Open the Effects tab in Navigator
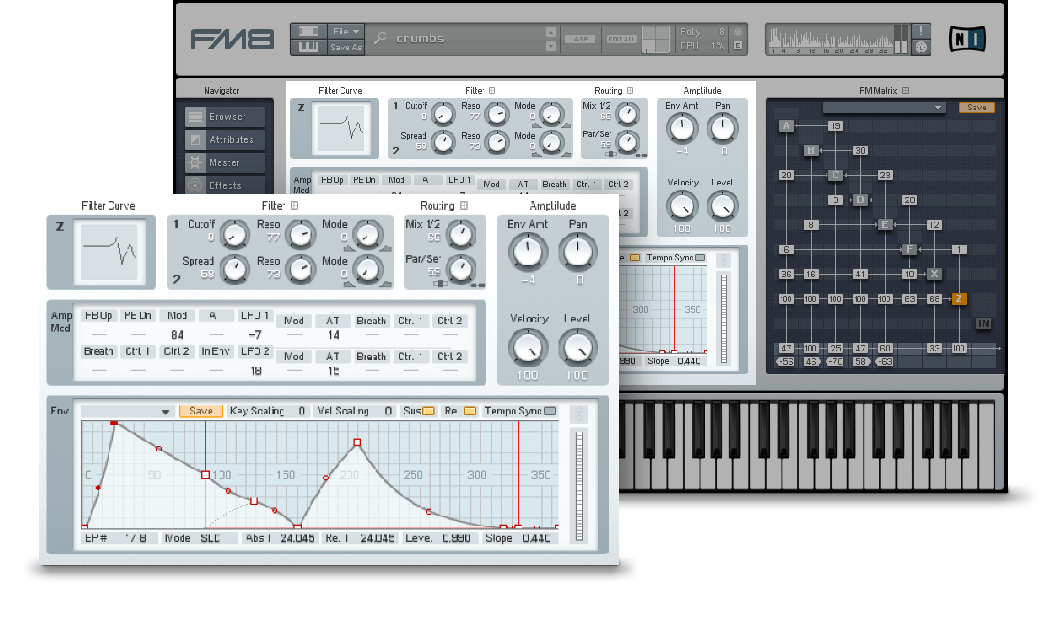1040x640 pixels. point(225,186)
